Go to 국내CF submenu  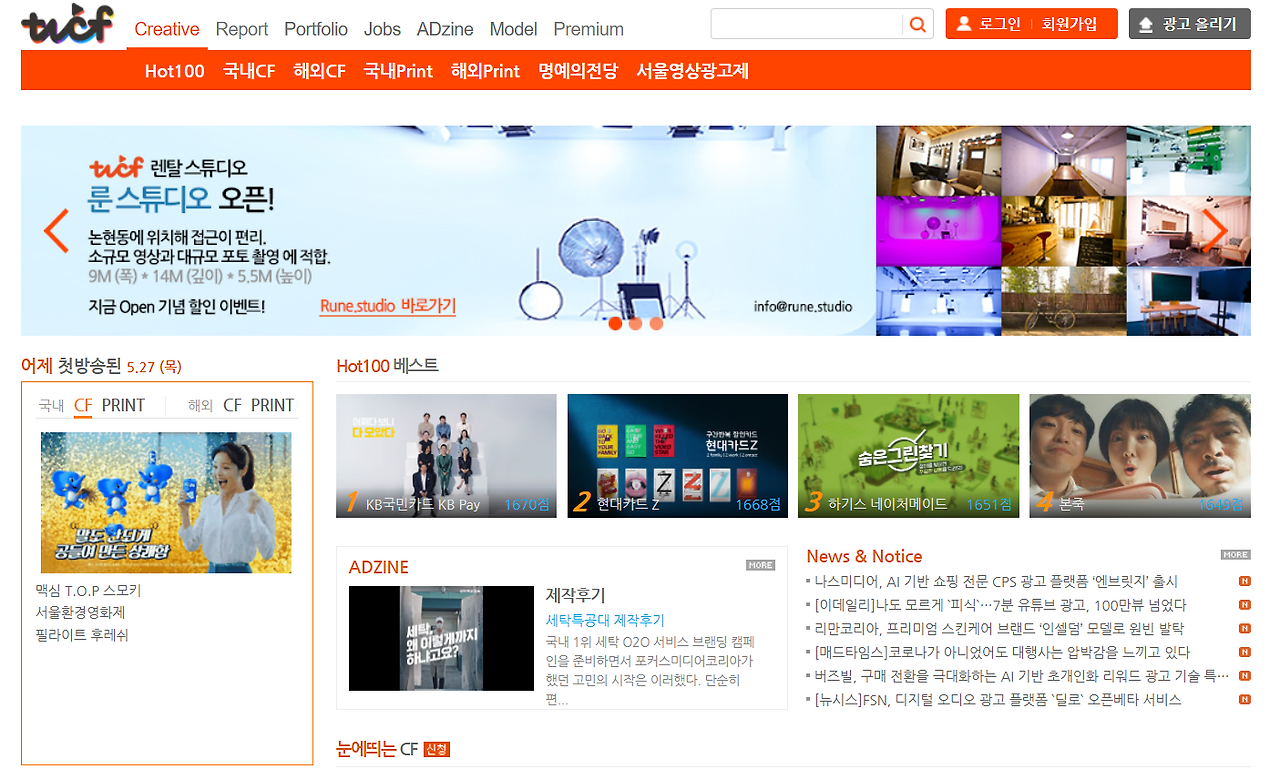click(249, 71)
